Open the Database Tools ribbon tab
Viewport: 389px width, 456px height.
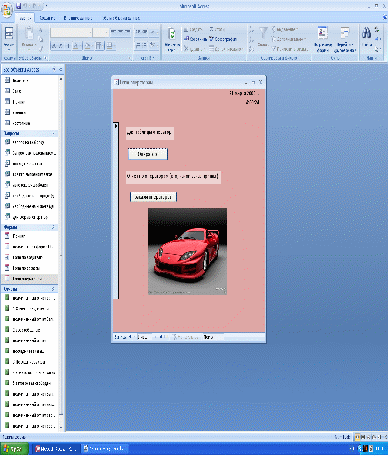pos(121,18)
